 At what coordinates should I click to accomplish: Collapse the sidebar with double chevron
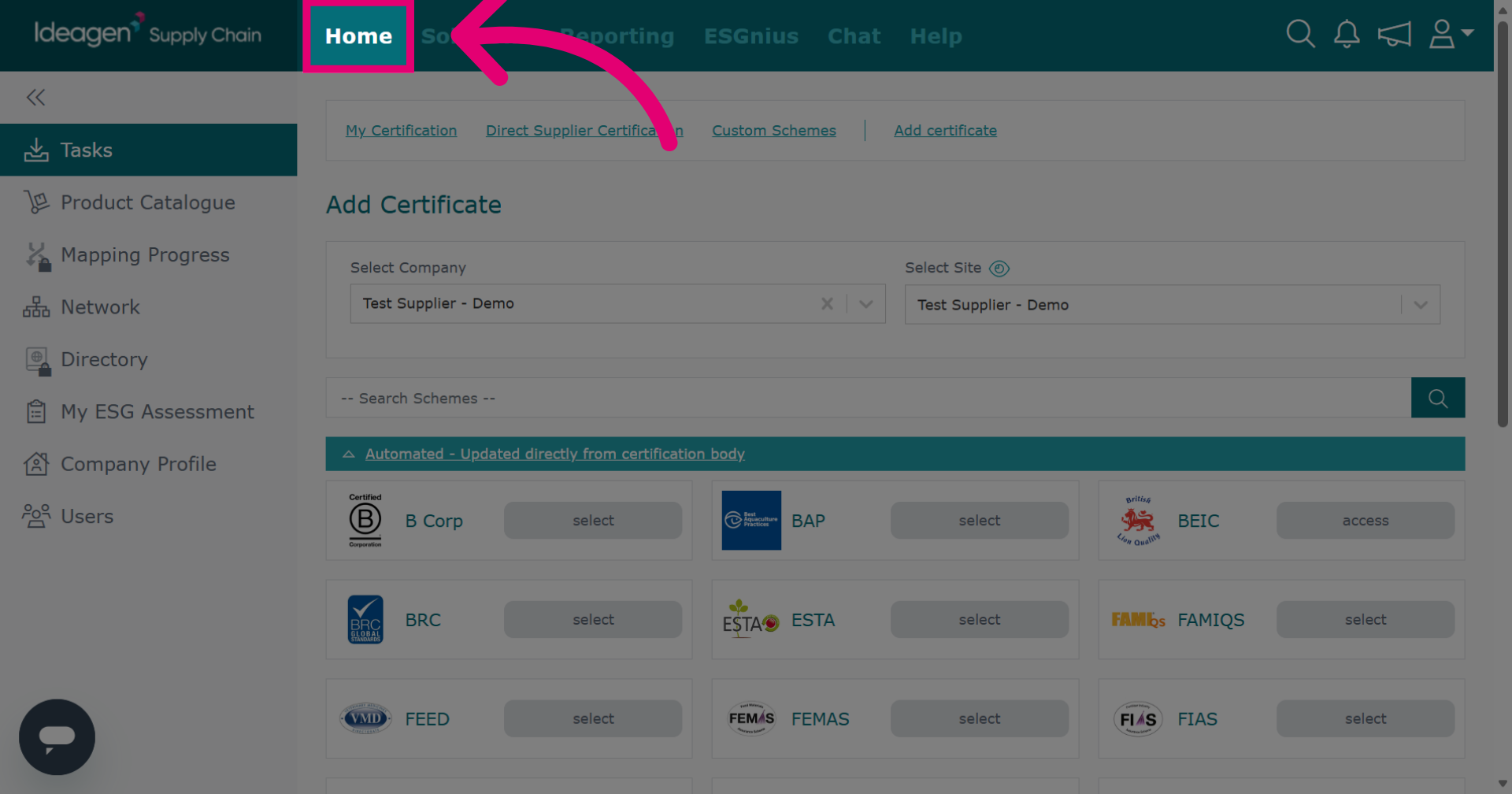tap(35, 97)
